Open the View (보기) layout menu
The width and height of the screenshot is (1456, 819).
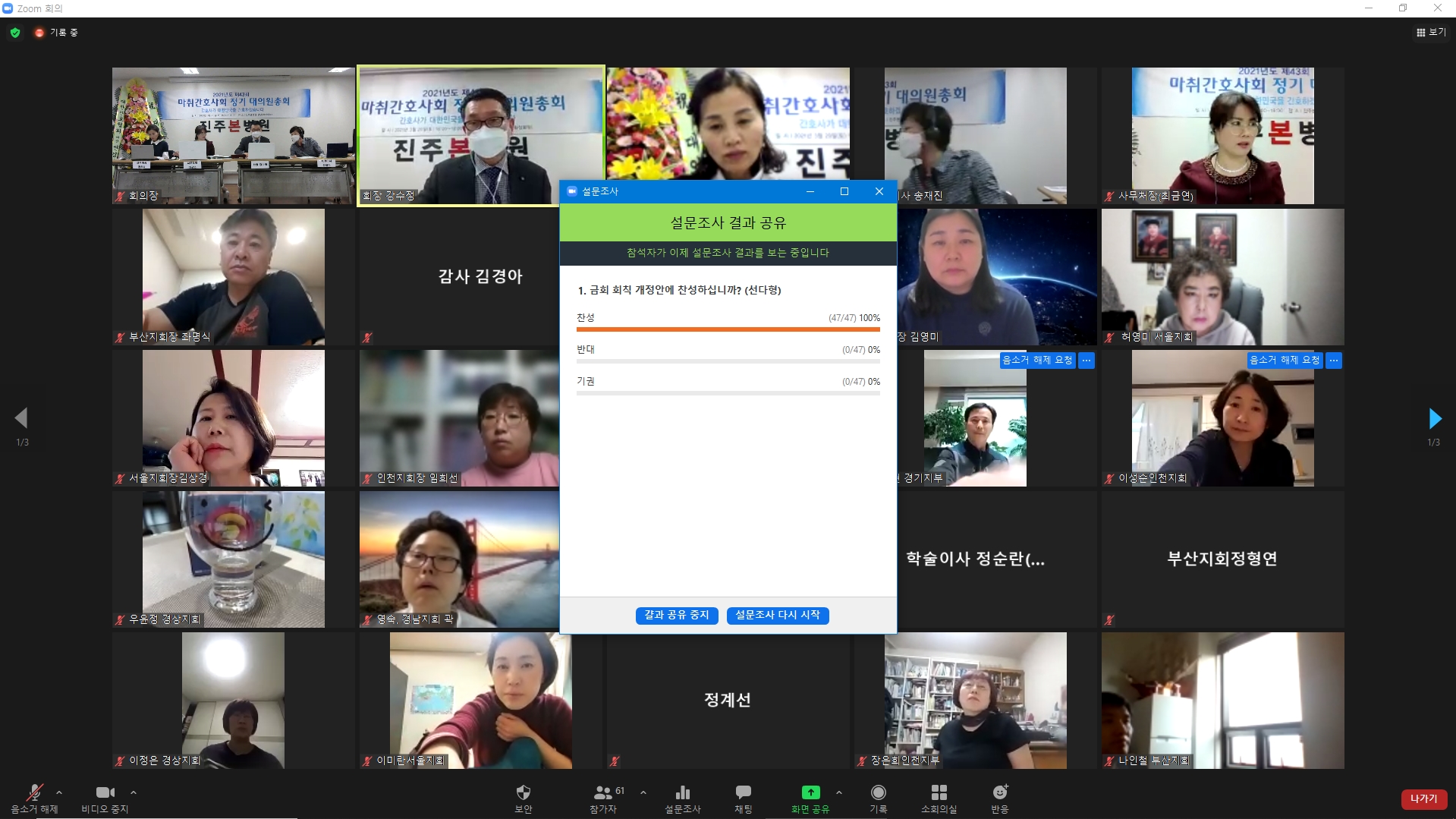tap(1430, 32)
